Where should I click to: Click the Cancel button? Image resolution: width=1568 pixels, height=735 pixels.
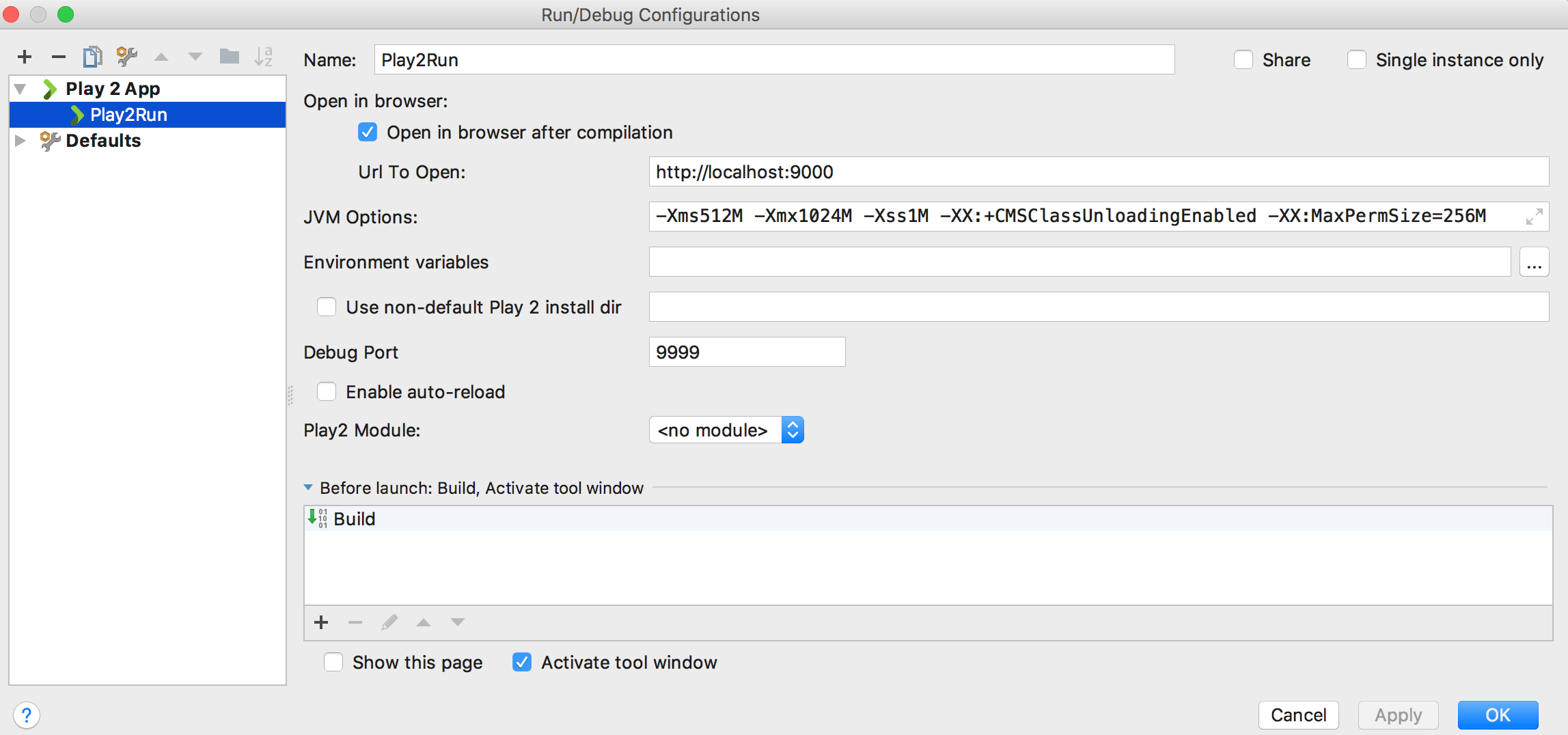pyautogui.click(x=1298, y=715)
